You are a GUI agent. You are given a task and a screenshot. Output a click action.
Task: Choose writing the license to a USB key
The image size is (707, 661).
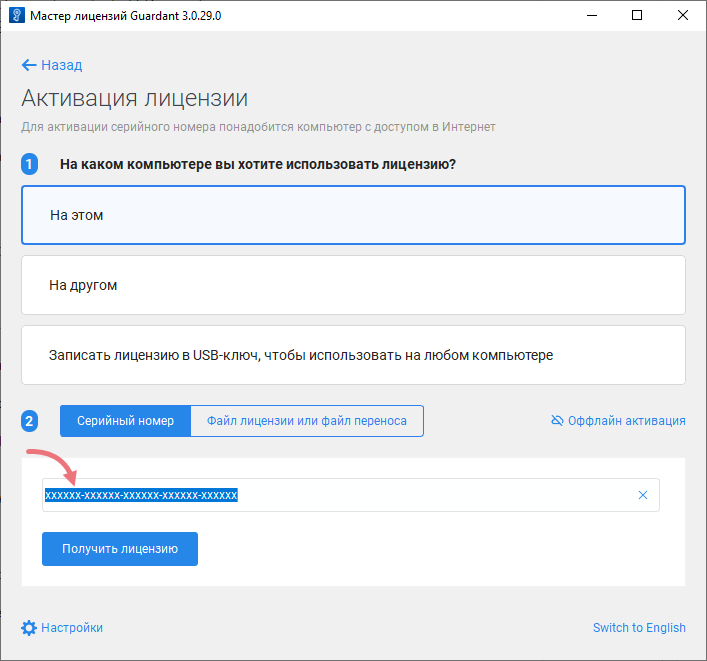point(354,355)
